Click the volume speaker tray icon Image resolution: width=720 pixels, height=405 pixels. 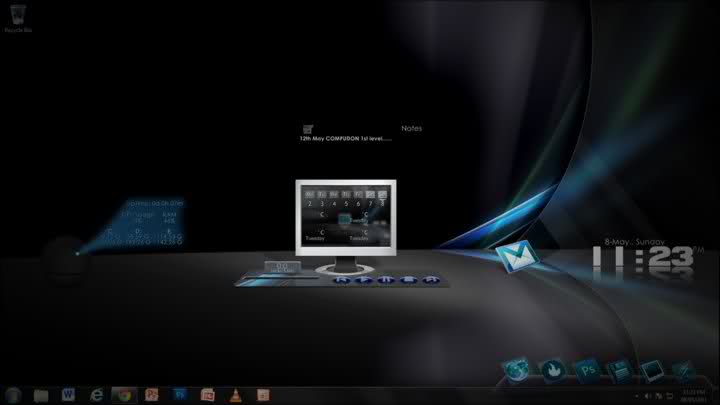tap(648, 396)
